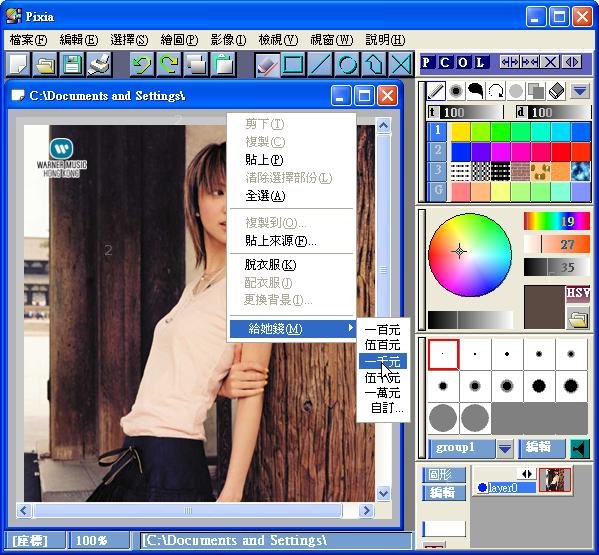
Task: Pick the yellow swatch in row 1
Action: pos(461,131)
